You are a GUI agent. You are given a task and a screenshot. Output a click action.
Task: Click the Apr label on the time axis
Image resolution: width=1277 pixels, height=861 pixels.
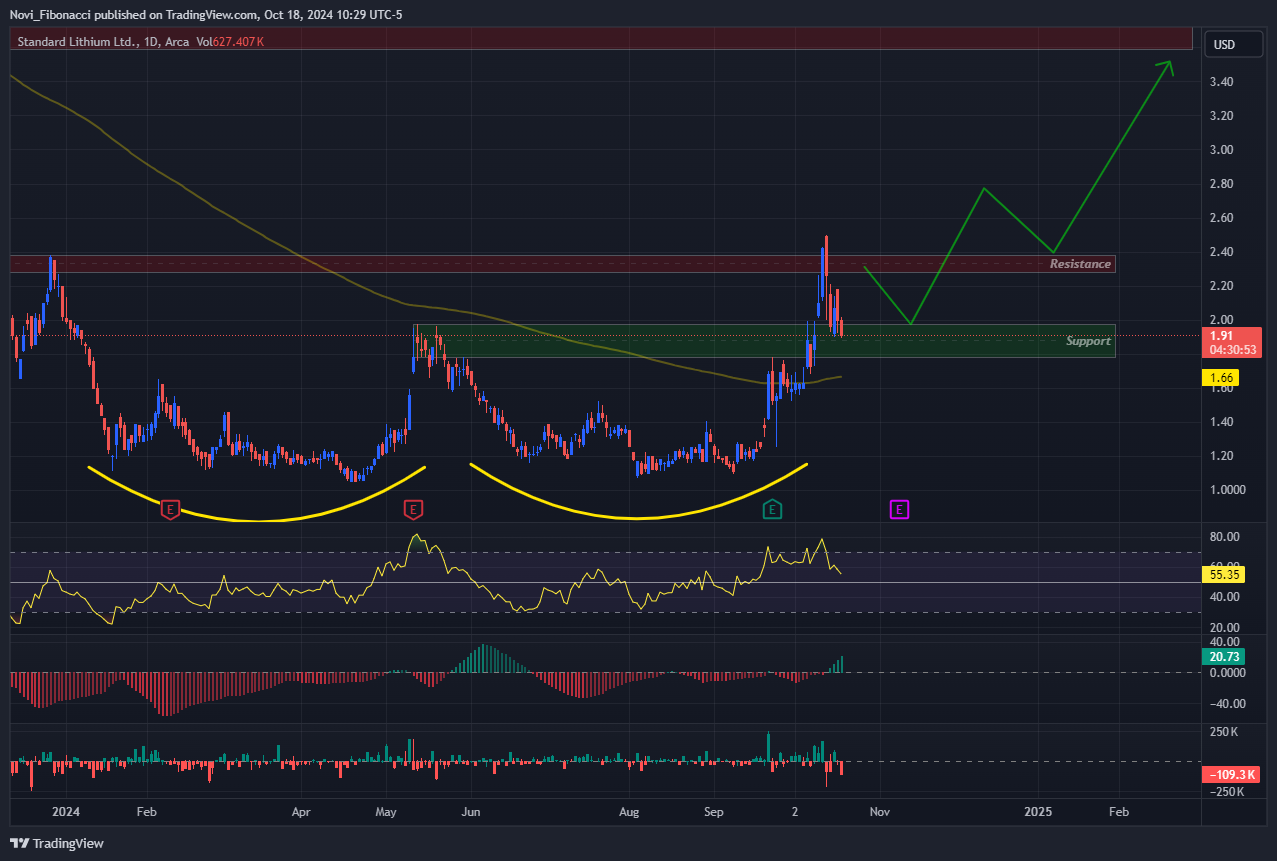pyautogui.click(x=301, y=812)
